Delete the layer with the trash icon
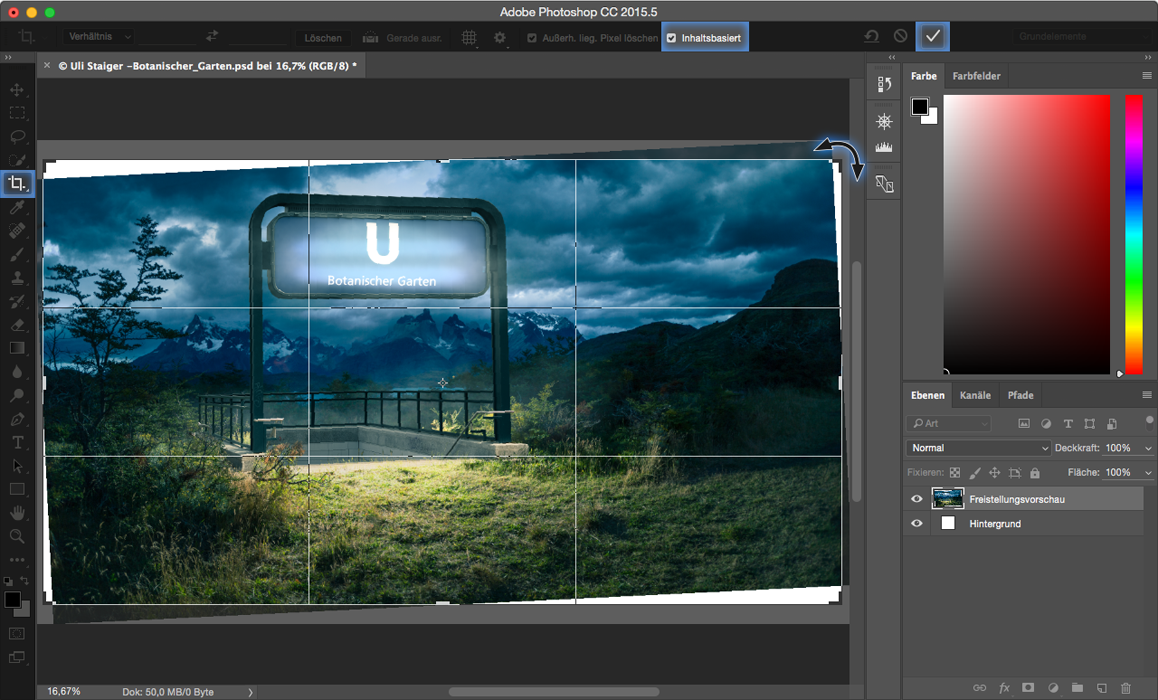 click(1126, 687)
